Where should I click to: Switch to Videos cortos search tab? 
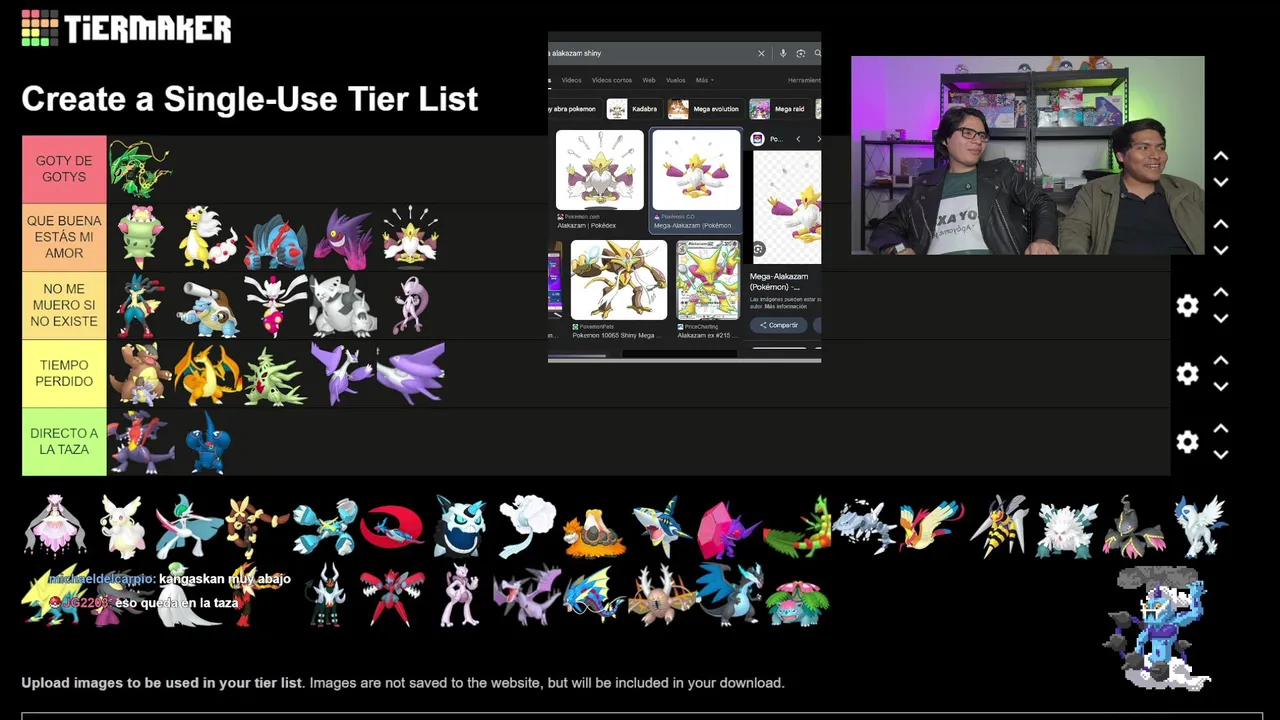611,80
